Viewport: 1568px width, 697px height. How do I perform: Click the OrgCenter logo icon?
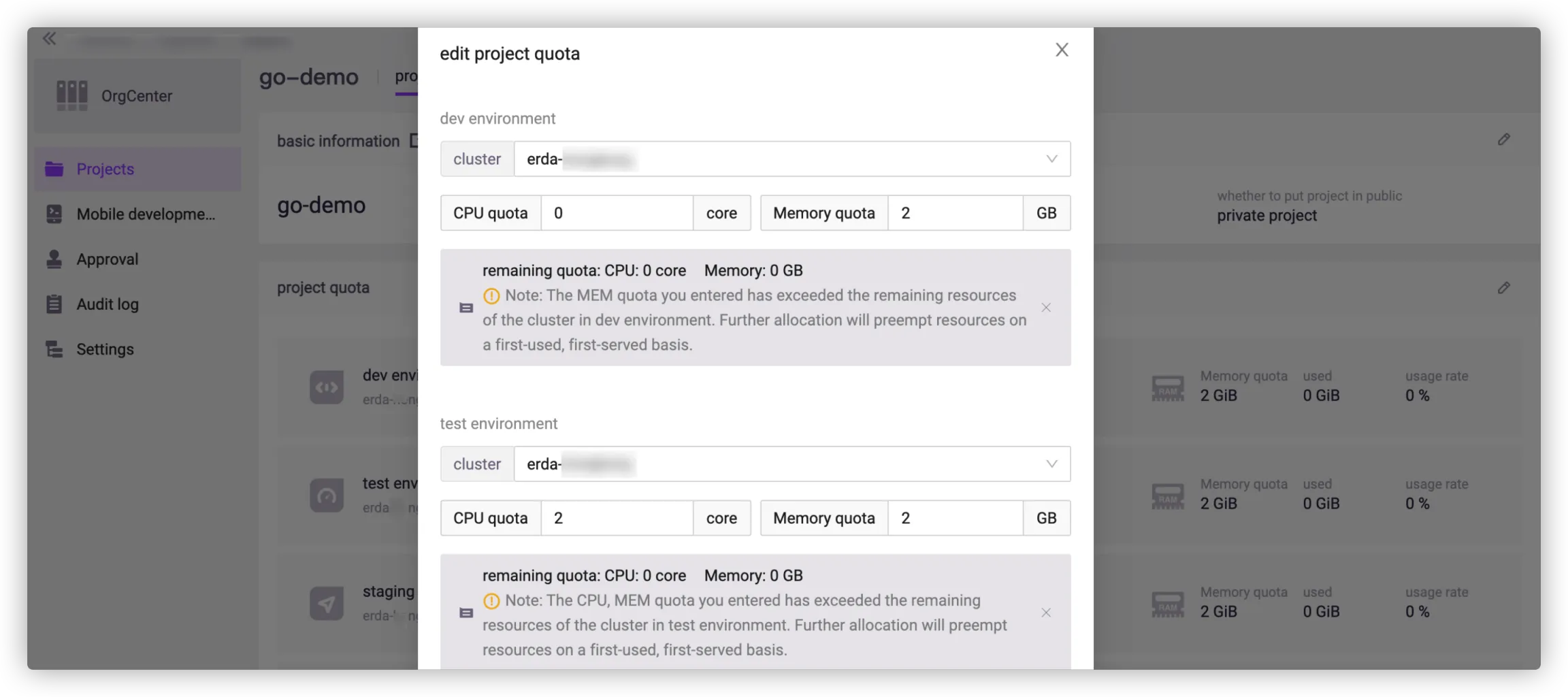[x=72, y=95]
